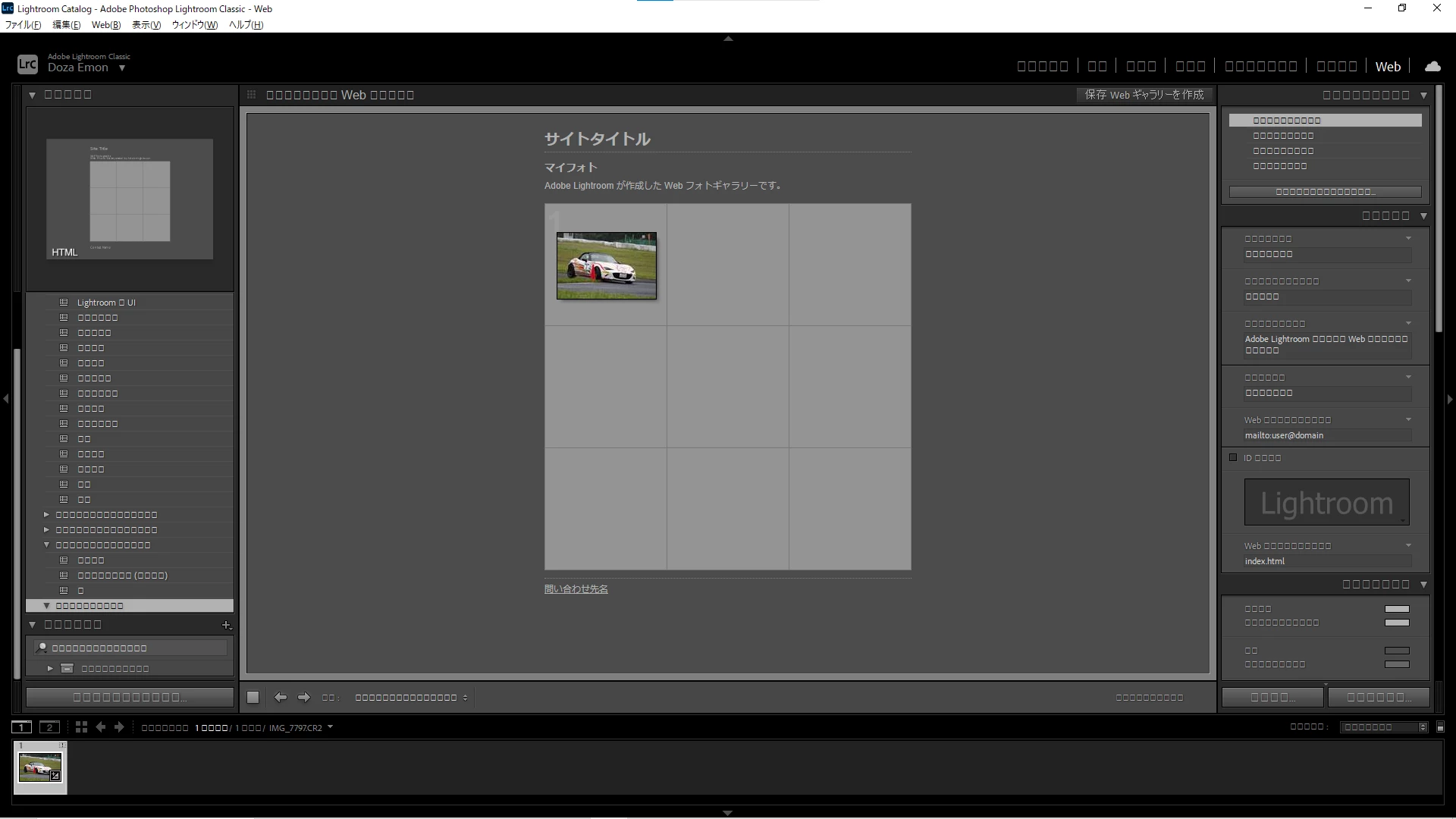Go to previous photo using toolbar left arrow
This screenshot has height=819, width=1456.
click(x=281, y=697)
